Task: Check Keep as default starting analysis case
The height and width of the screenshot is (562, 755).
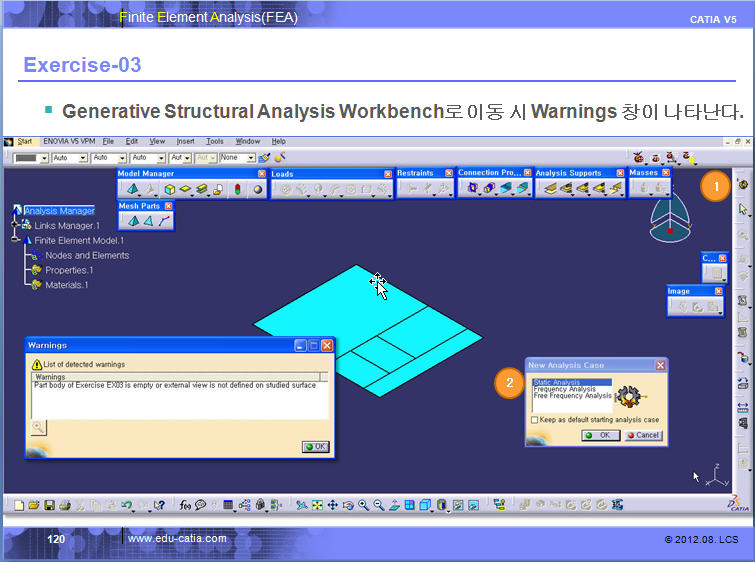Action: 534,420
